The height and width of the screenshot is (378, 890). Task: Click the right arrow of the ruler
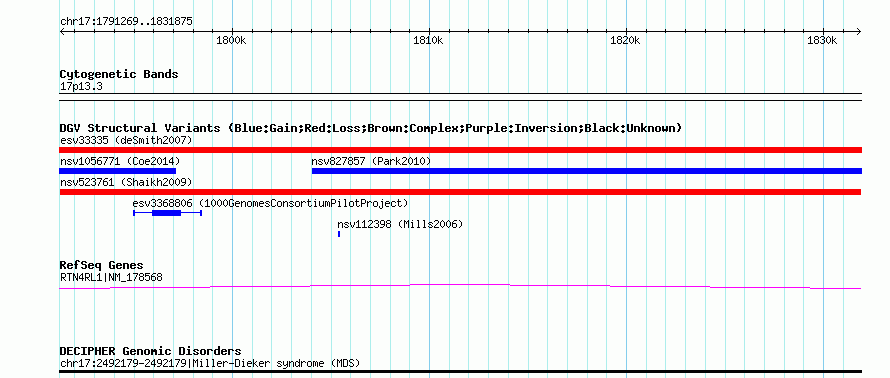click(858, 31)
